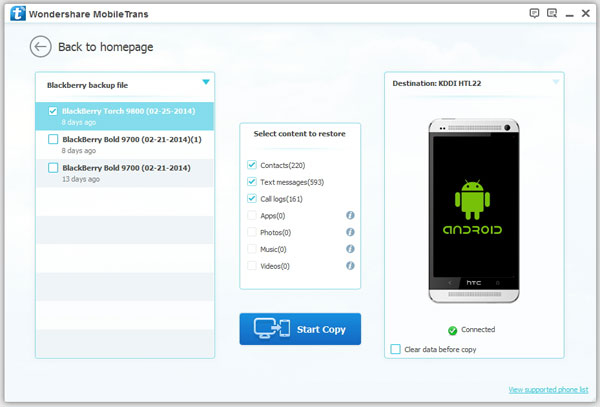Toggle the Photos(0) checkbox
The width and height of the screenshot is (600, 407).
[252, 232]
